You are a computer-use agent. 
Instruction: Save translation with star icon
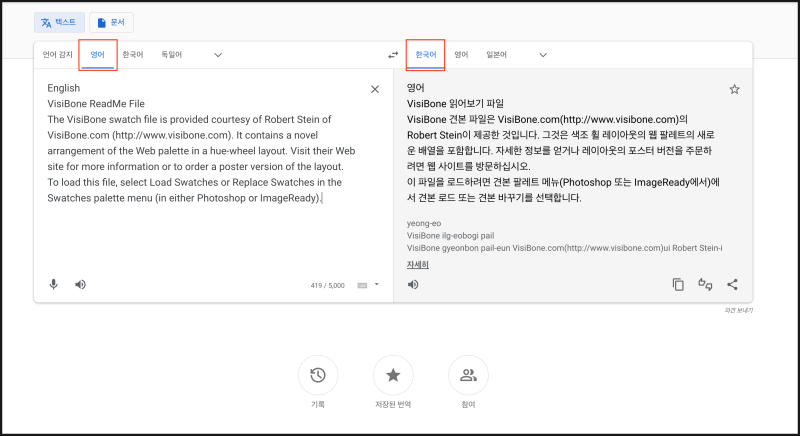click(x=734, y=90)
